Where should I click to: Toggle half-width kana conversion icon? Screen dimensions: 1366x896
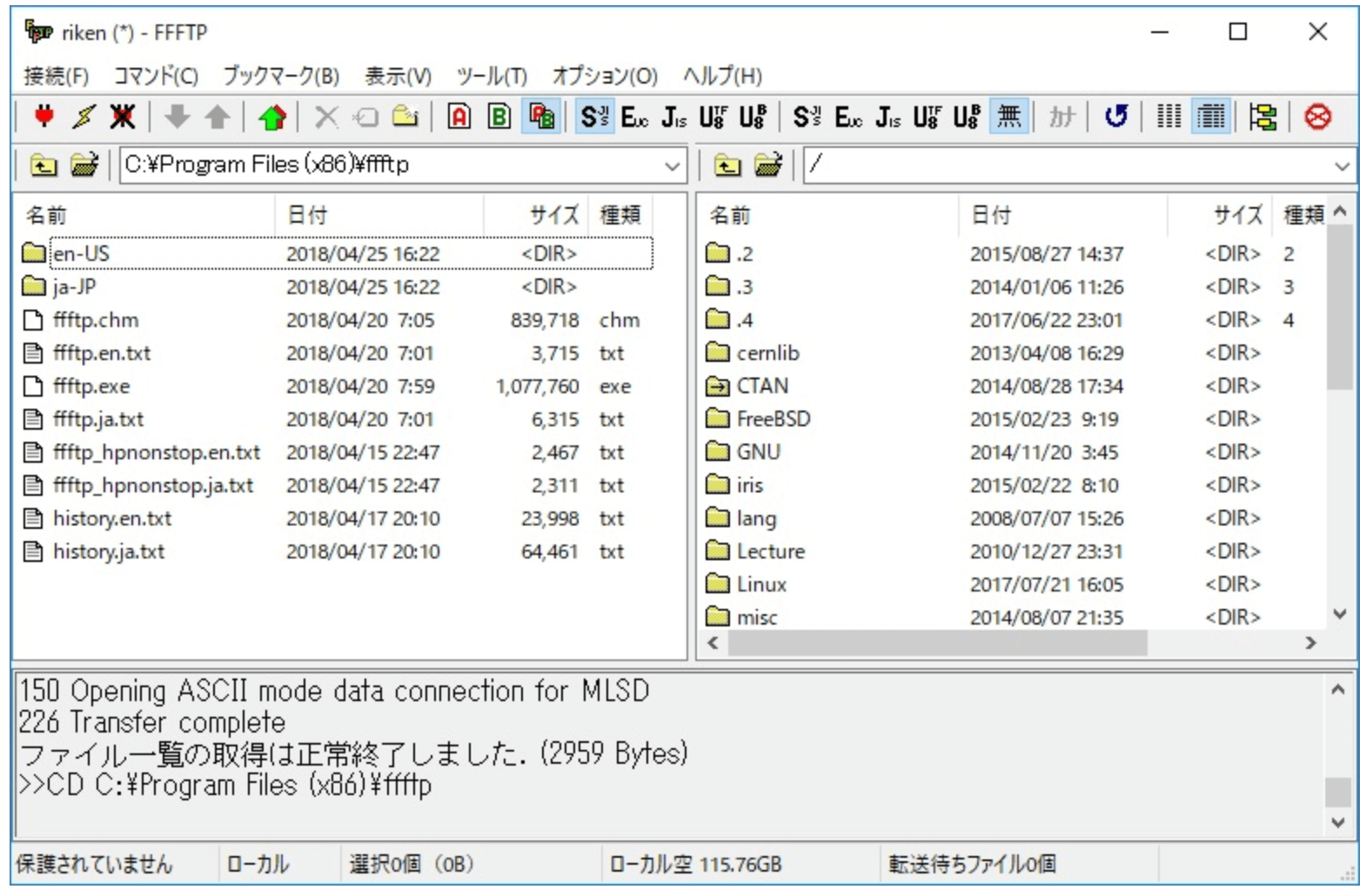pos(1061,117)
